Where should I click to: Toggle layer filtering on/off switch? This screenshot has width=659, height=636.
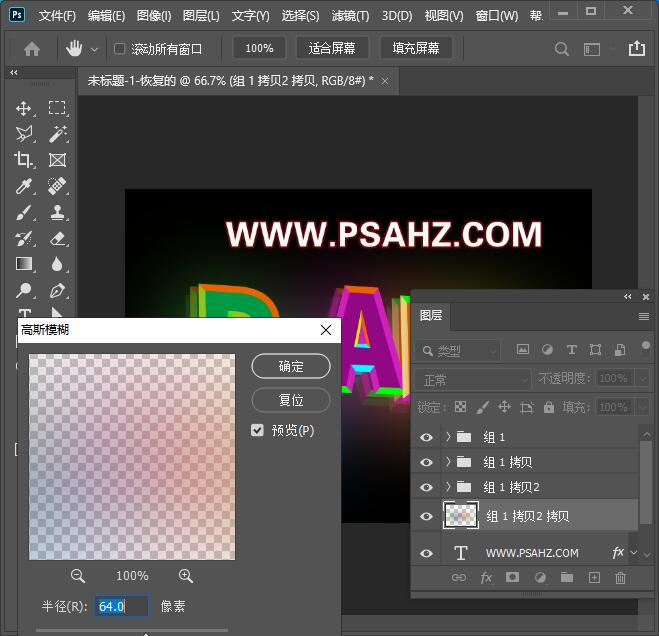(x=646, y=347)
